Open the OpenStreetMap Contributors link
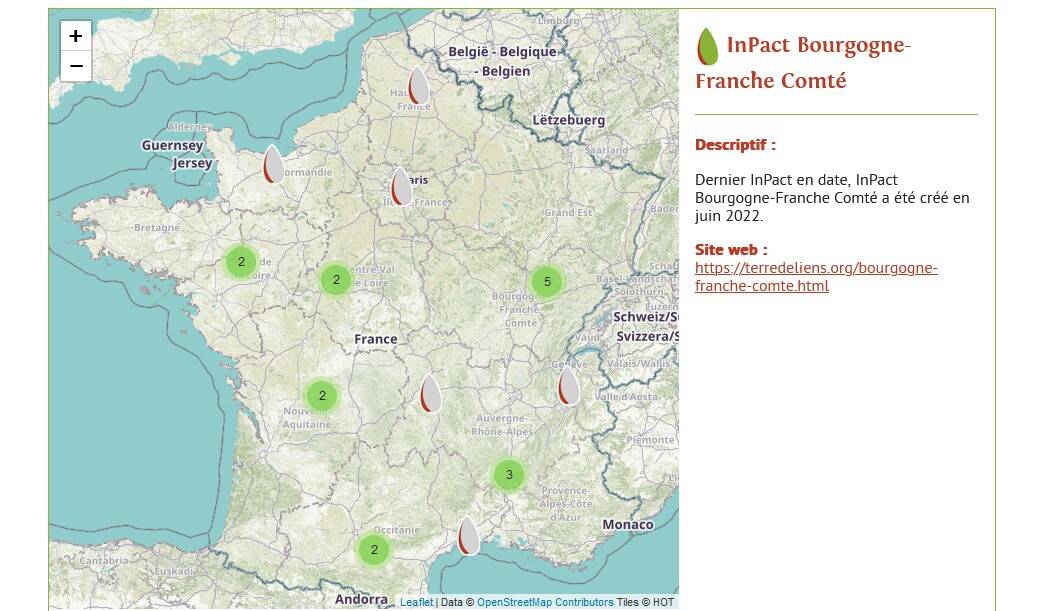1042x611 pixels. click(x=545, y=602)
